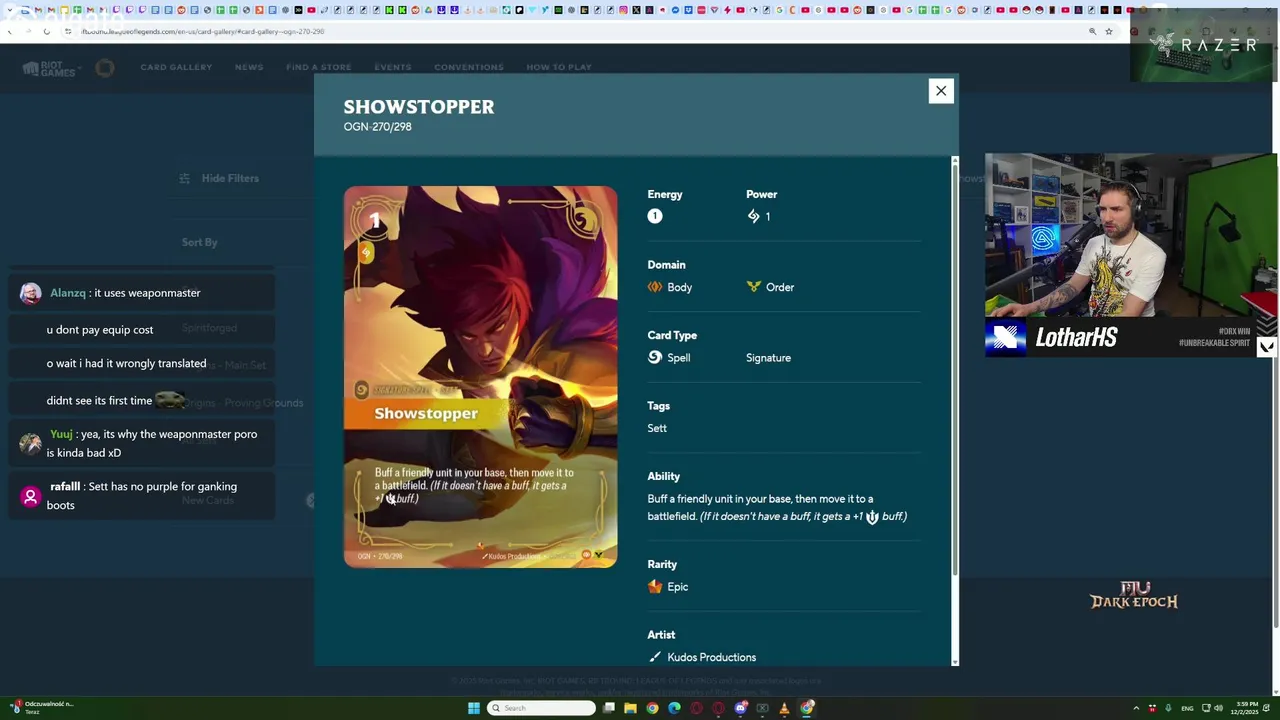Click the Dark Epoch sponsor logo
Viewport: 1280px width, 720px height.
tap(1133, 595)
